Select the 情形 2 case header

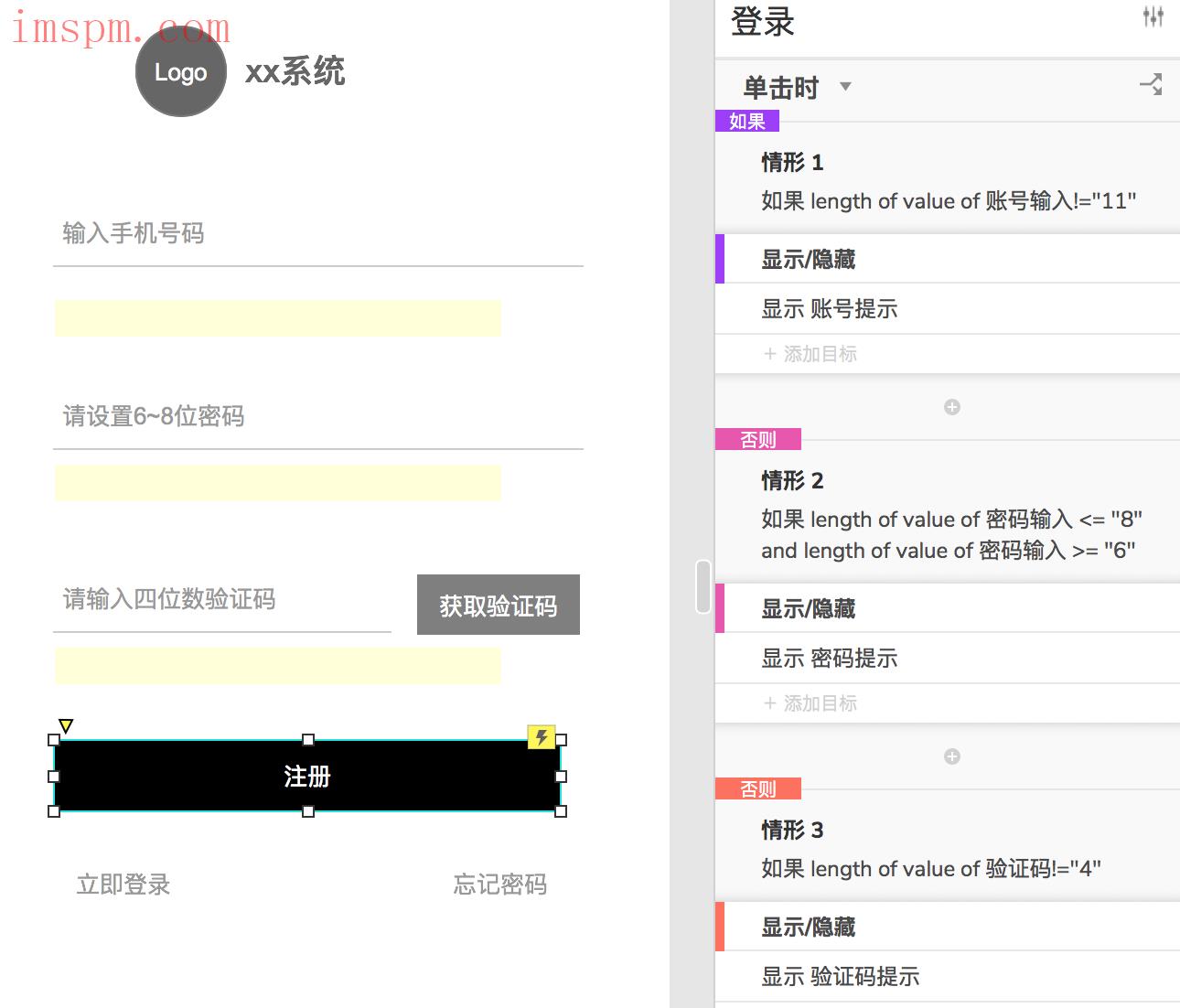coord(793,481)
